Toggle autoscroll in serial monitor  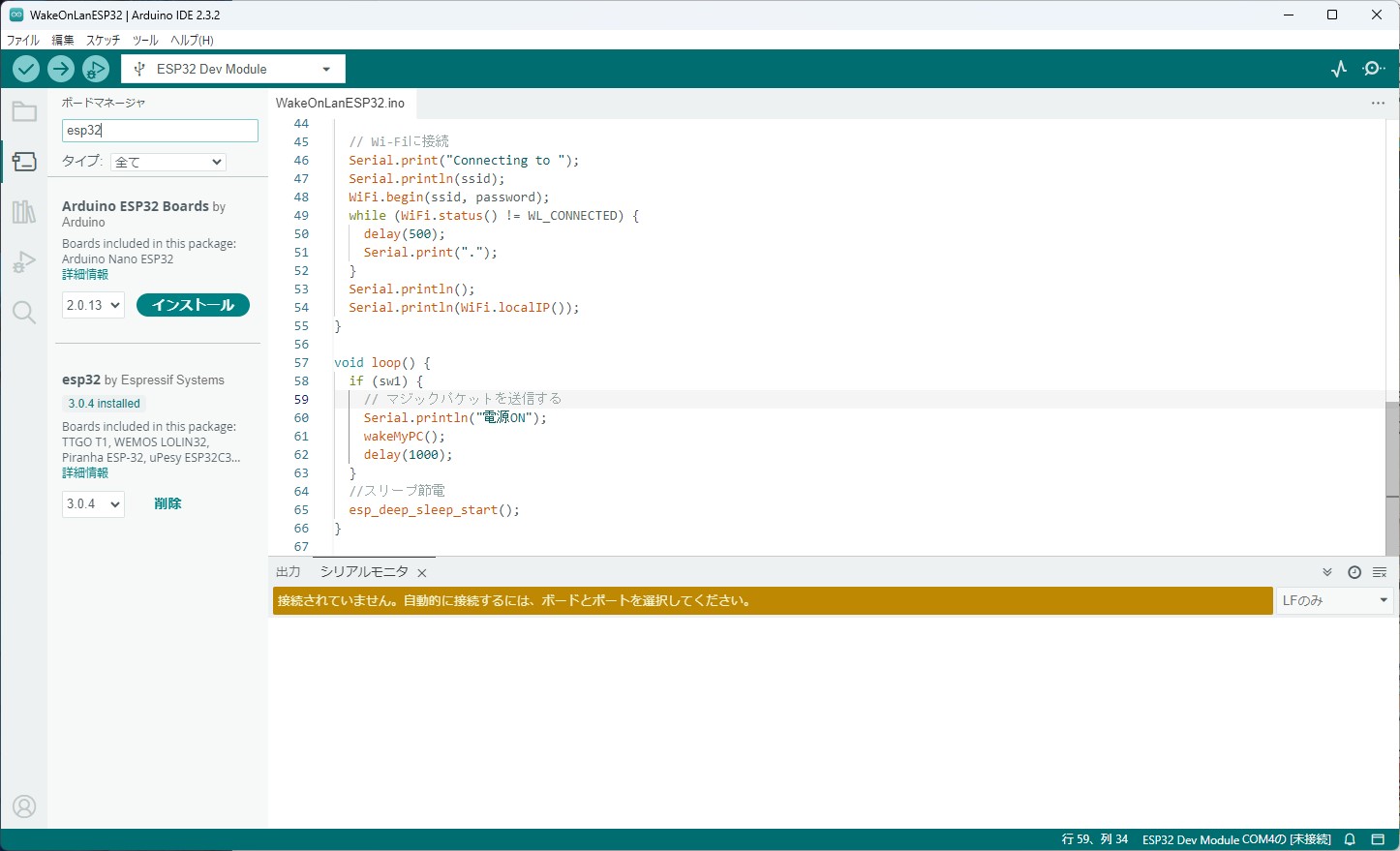(x=1327, y=572)
